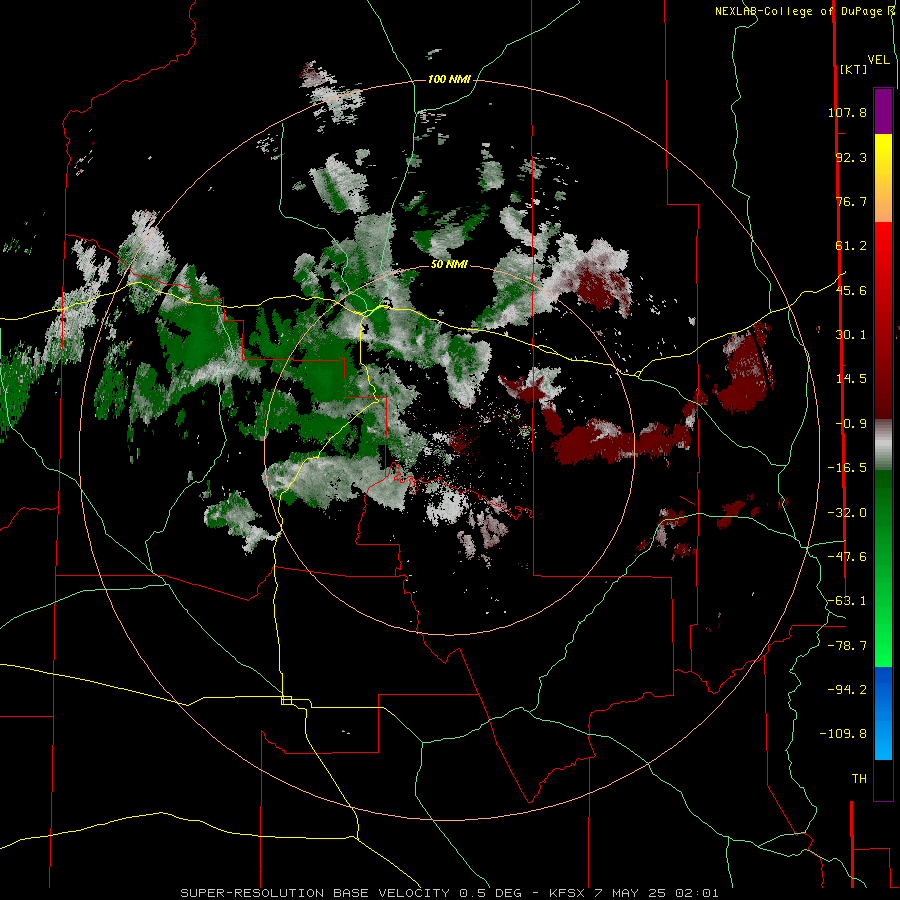Click the 76.7 scale value
Image resolution: width=900 pixels, height=900 pixels.
click(851, 201)
